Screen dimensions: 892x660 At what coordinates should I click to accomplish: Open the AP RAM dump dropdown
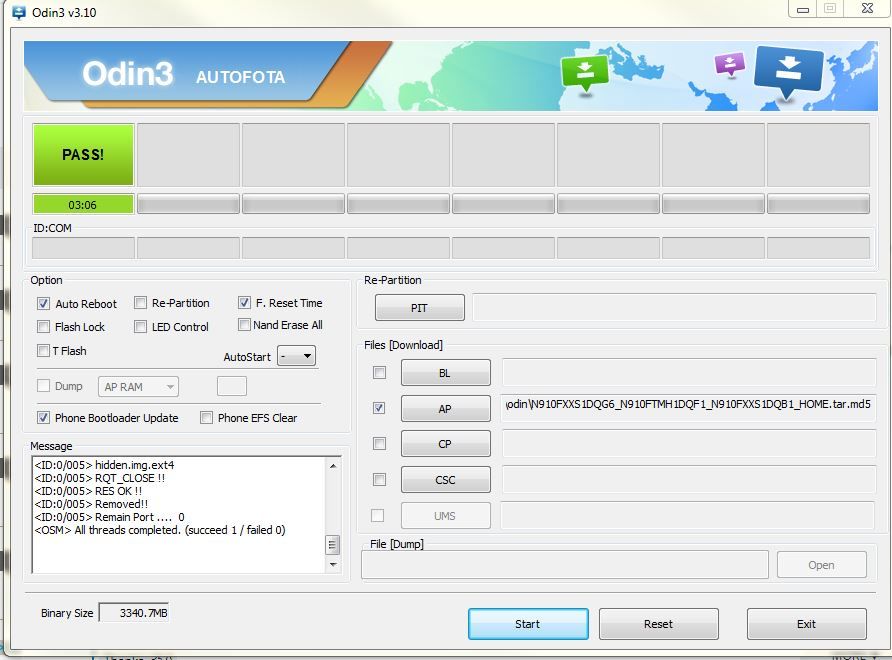138,387
